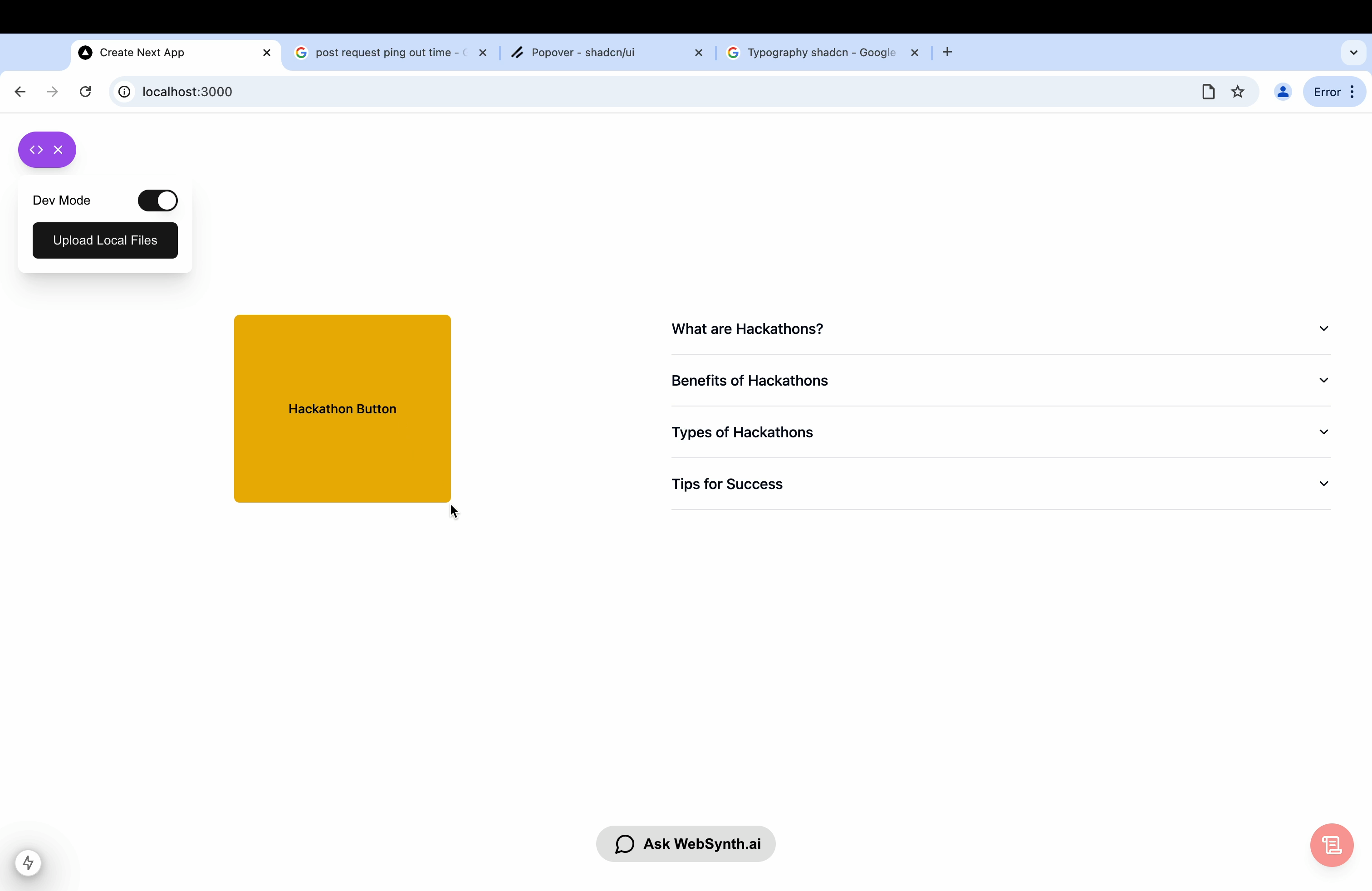Click the lightning bolt icon

28,863
